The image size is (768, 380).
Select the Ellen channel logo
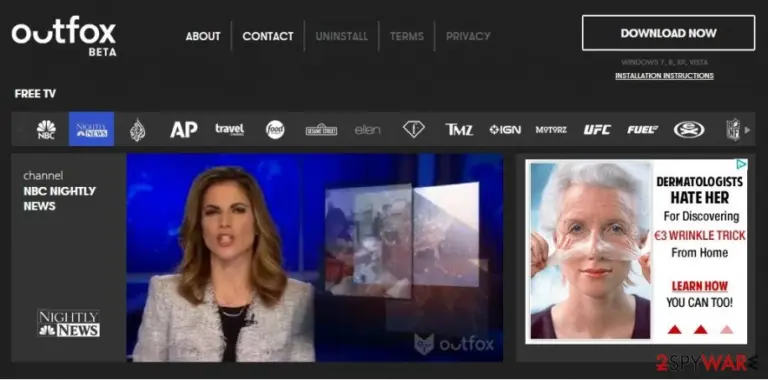(367, 130)
